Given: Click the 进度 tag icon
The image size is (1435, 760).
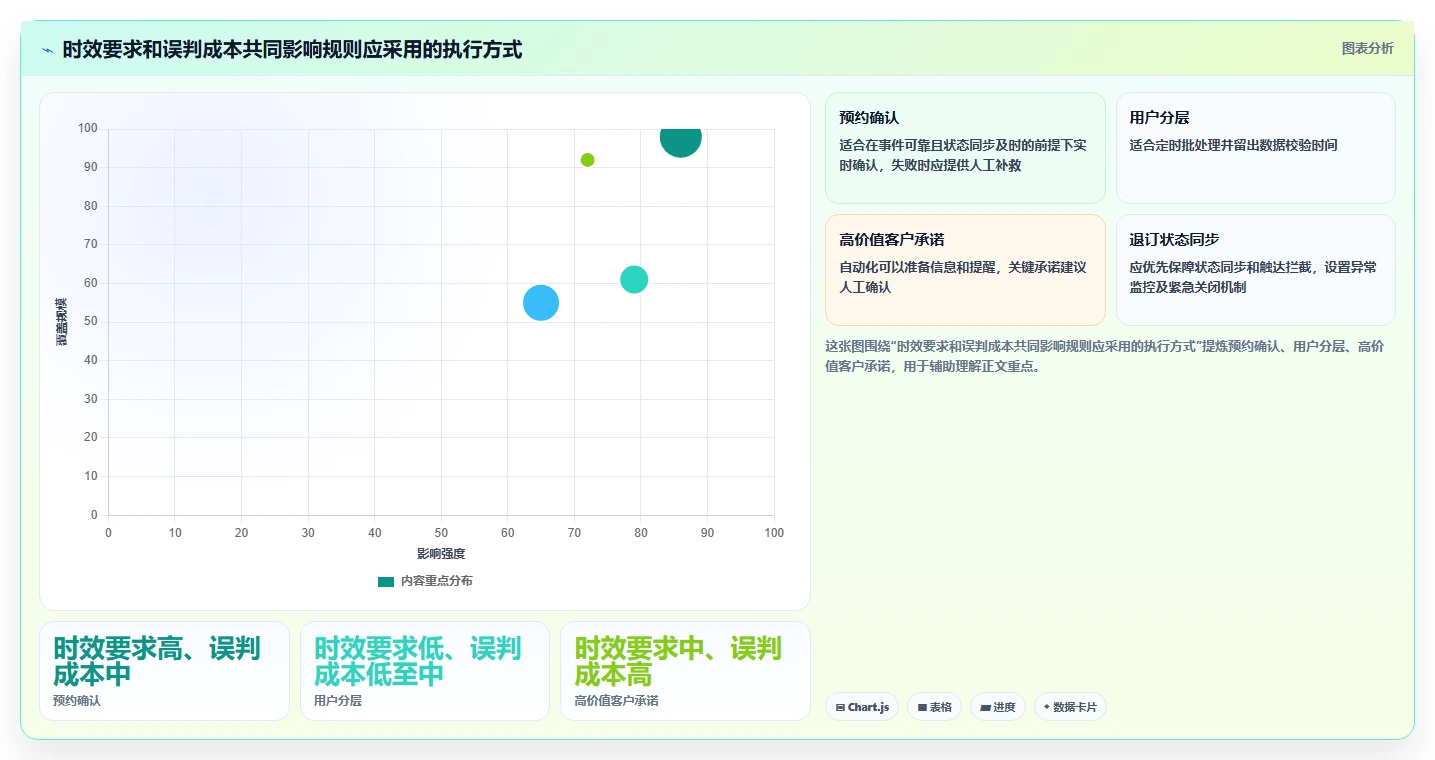Looking at the screenshot, I should (985, 707).
